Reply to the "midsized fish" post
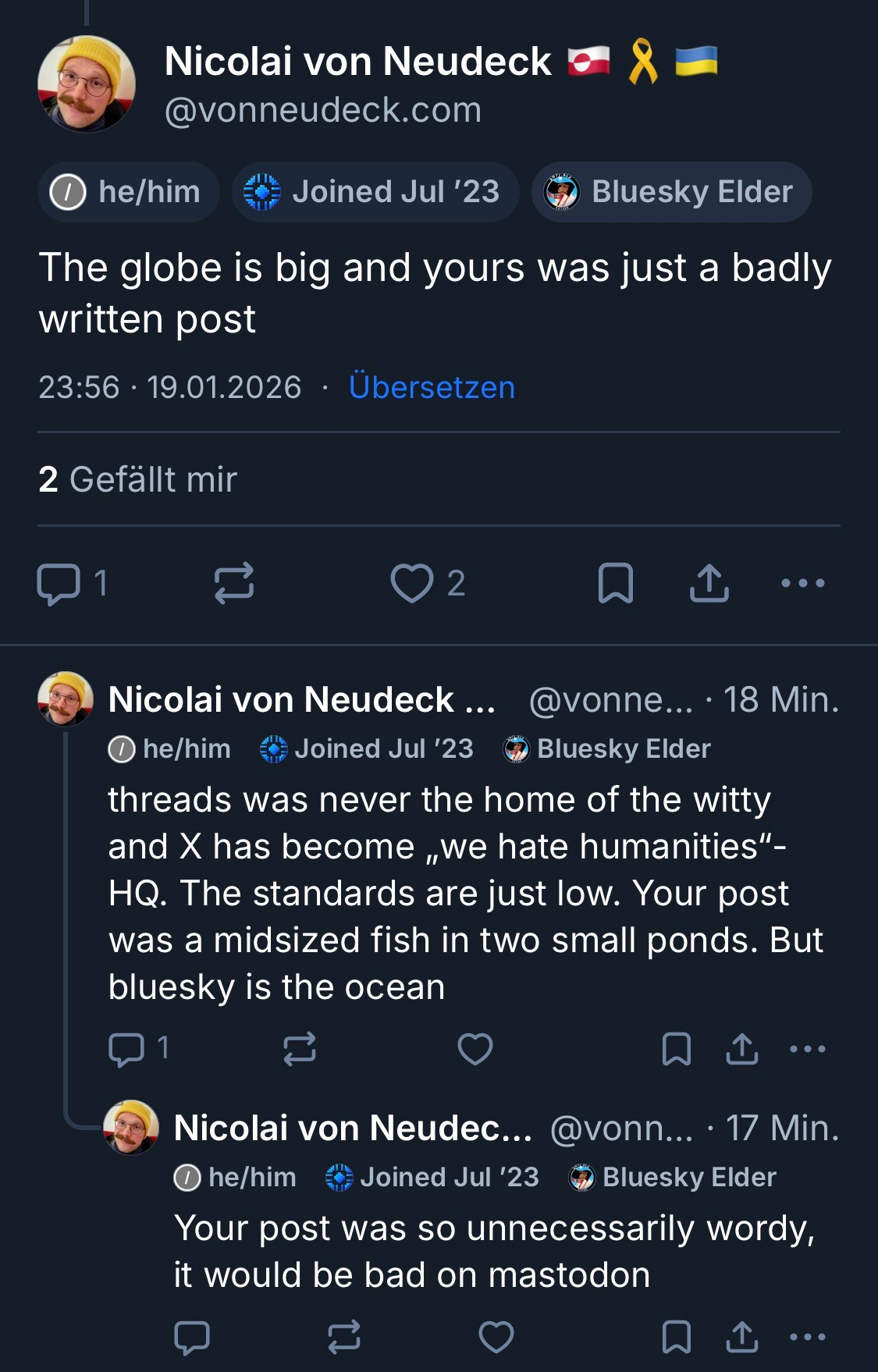This screenshot has width=878, height=1372. [127, 1049]
